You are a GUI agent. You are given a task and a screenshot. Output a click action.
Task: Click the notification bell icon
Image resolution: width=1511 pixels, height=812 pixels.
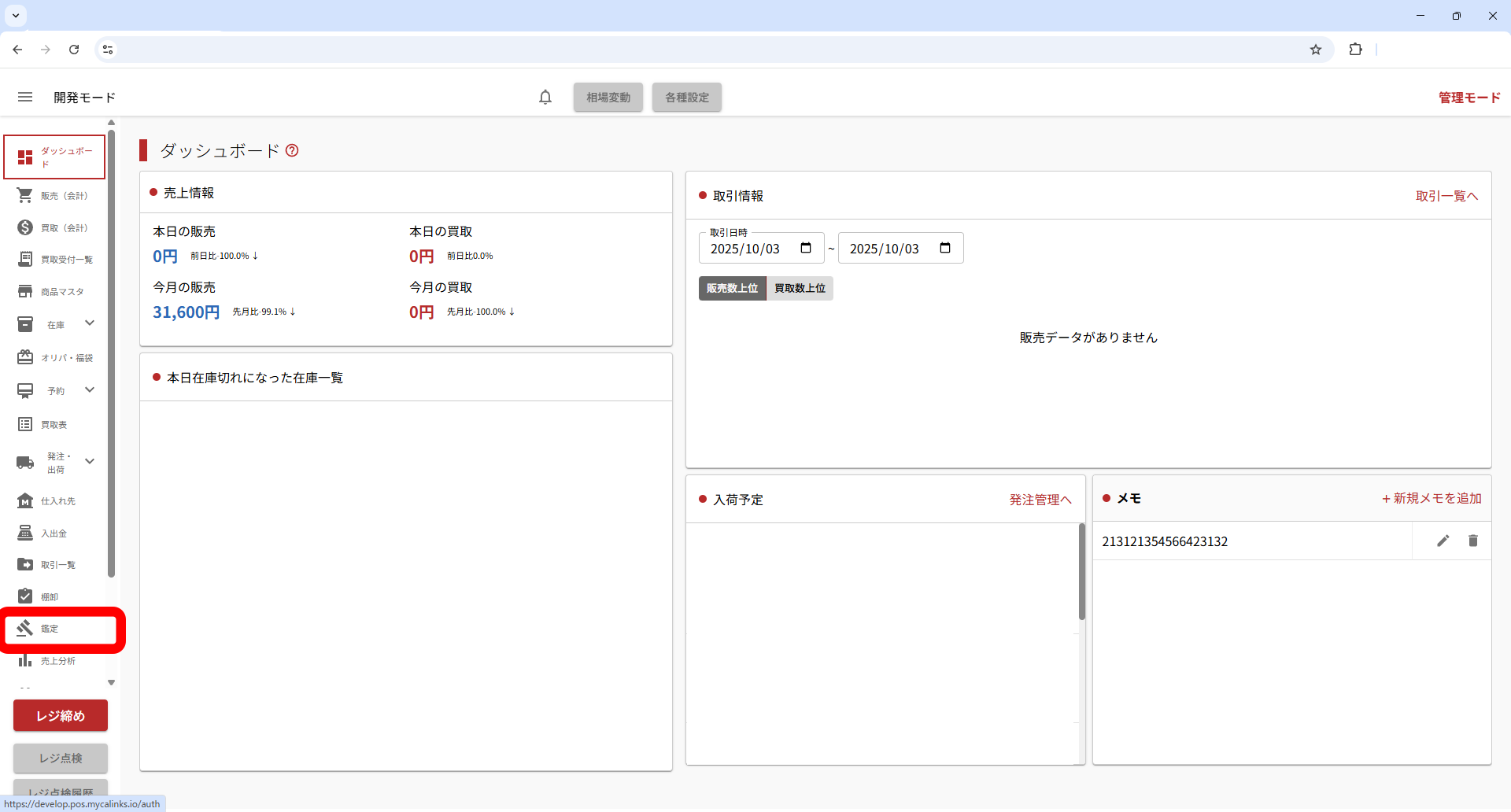(x=545, y=97)
